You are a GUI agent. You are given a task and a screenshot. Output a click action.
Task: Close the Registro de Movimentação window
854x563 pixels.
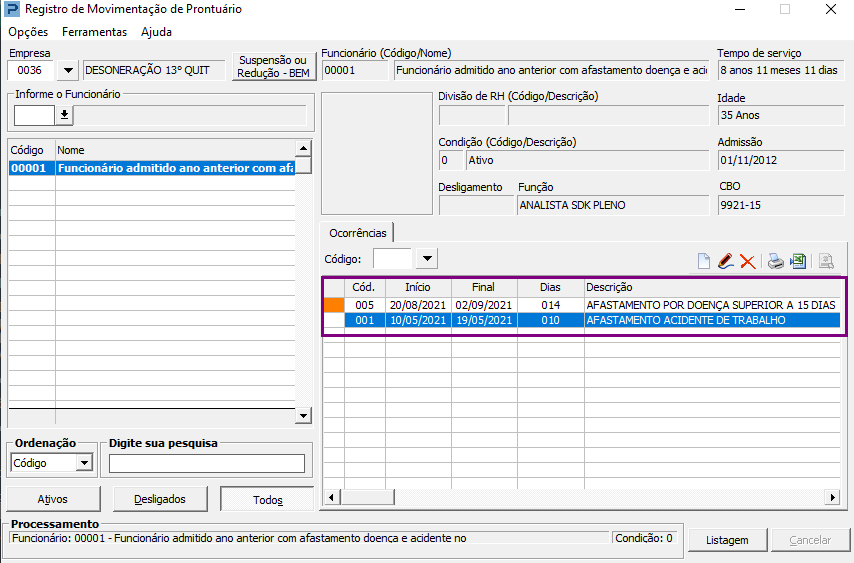click(831, 9)
